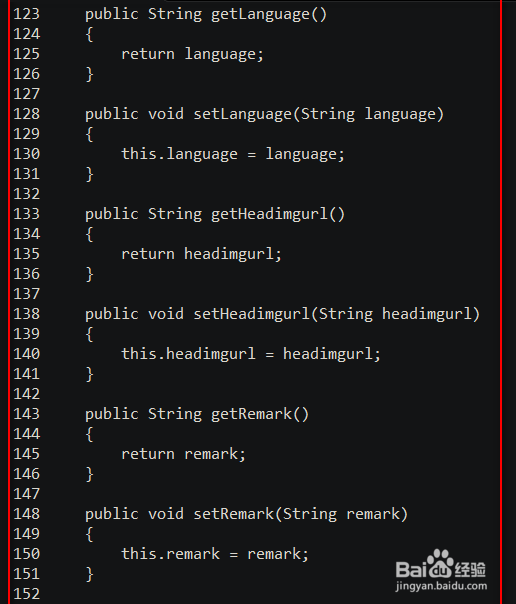Click the closing brace on line 151
Viewport: 516px width, 604px height.
[89, 574]
